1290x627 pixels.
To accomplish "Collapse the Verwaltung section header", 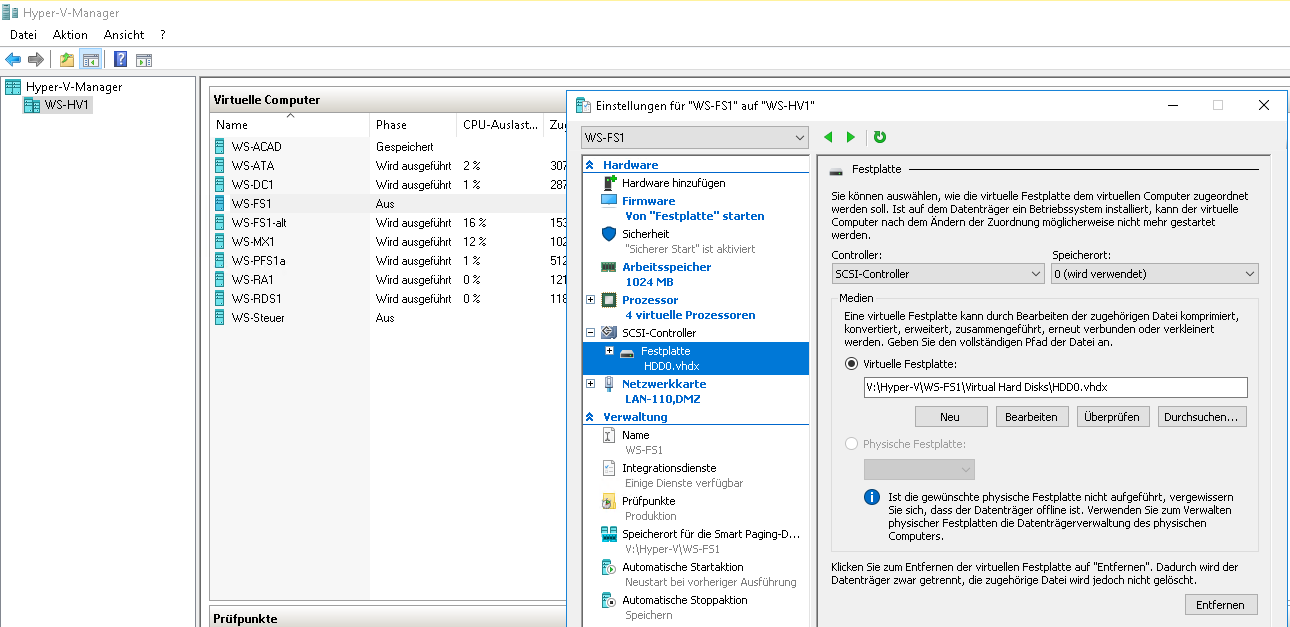I will [590, 417].
